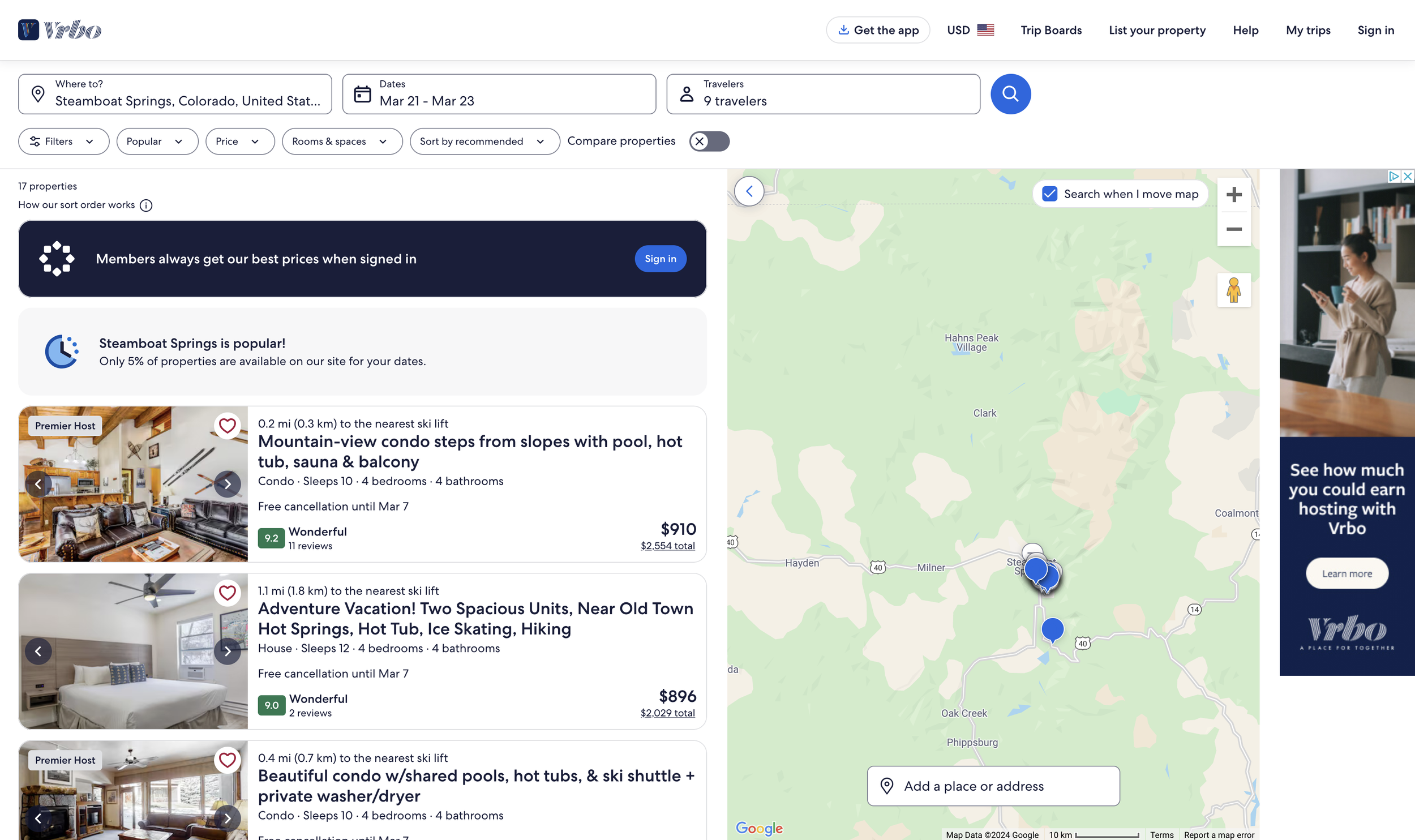This screenshot has width=1415, height=840.
Task: Save Beautiful condo listing with heart icon
Action: click(x=228, y=760)
